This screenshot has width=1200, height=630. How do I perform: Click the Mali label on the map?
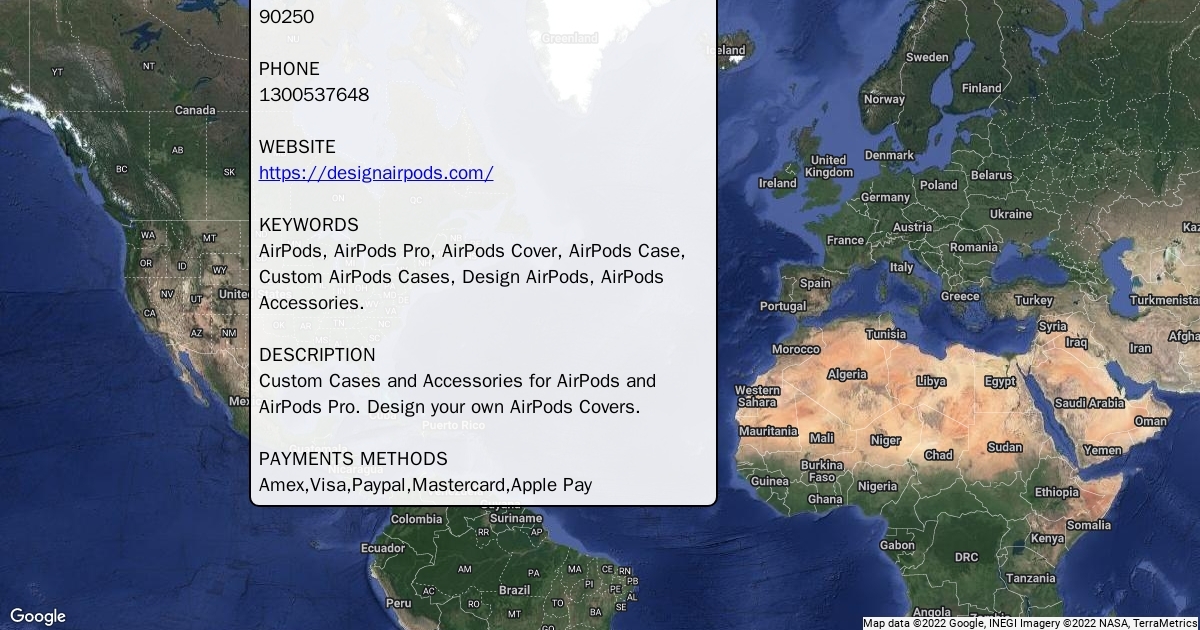pyautogui.click(x=821, y=438)
